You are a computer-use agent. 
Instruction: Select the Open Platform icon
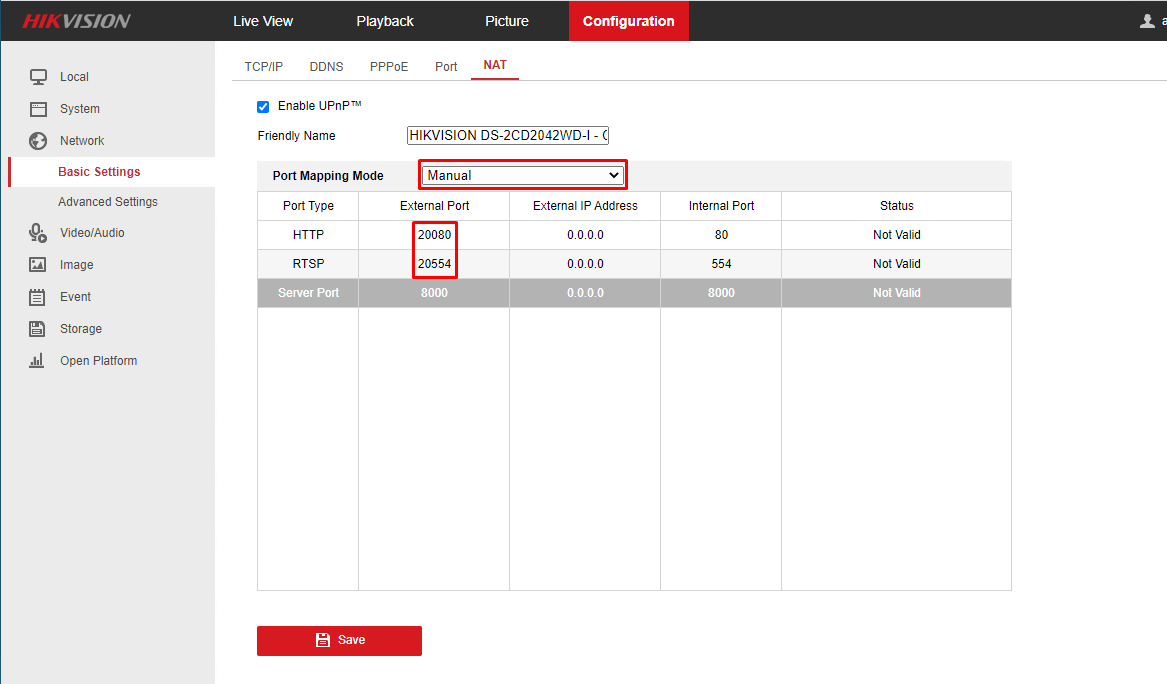(x=37, y=360)
